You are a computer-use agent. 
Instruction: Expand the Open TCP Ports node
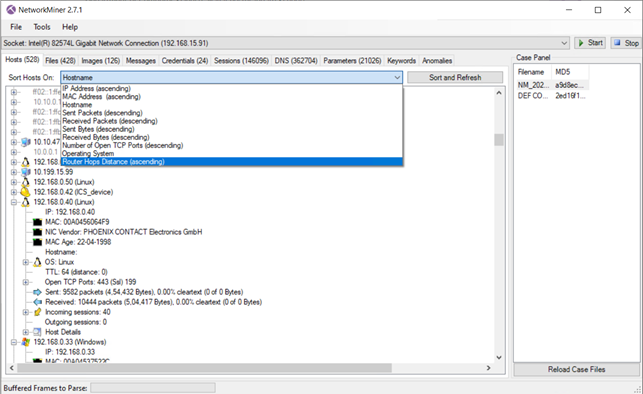(x=25, y=282)
